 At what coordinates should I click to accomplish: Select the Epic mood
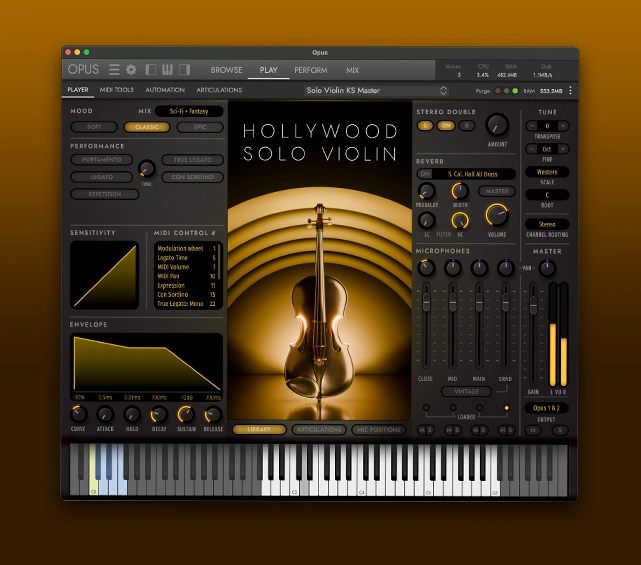click(200, 127)
